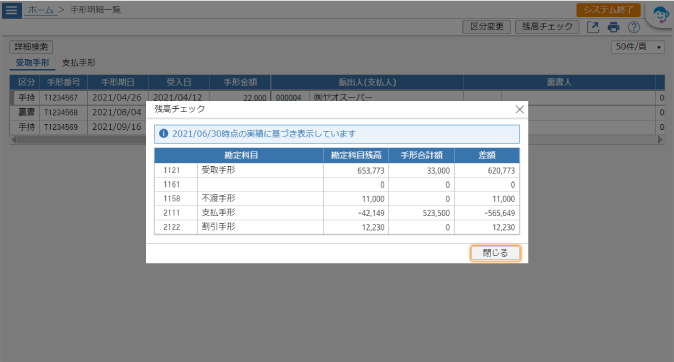Click the right arrow of the horizontal scrollbar

pos(660,140)
